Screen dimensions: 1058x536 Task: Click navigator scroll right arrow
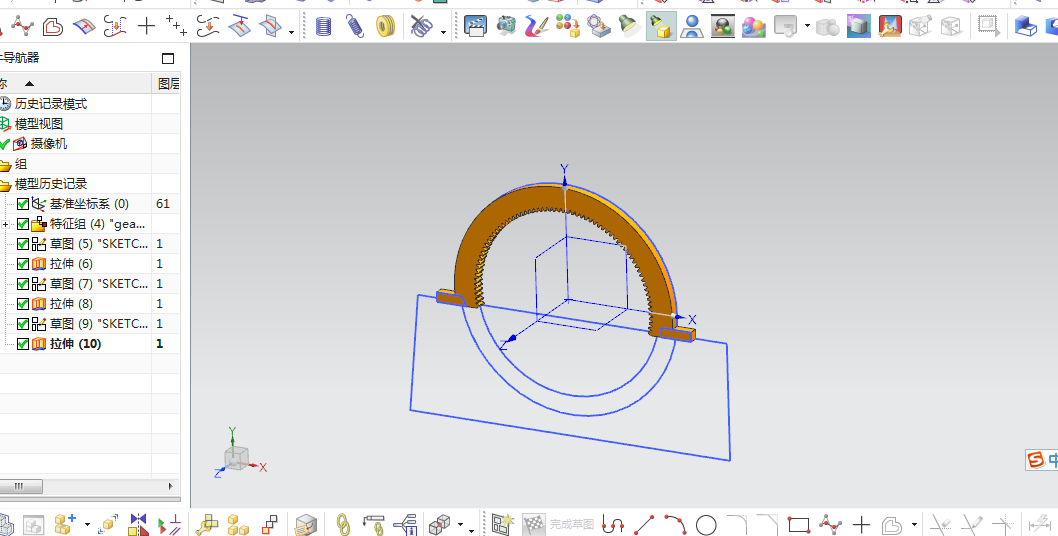coord(170,486)
